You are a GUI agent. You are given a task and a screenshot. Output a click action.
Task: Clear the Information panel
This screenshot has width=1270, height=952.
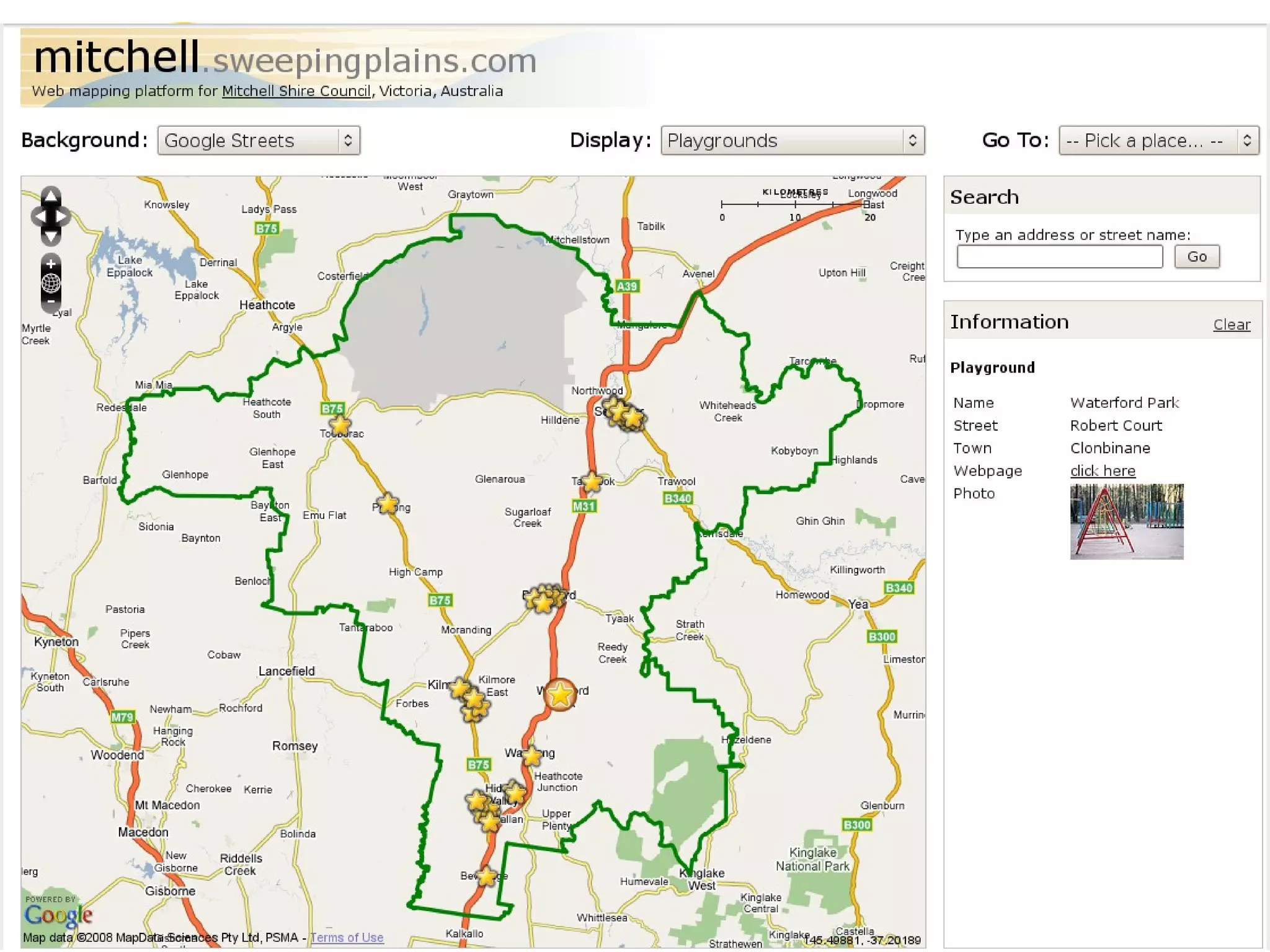click(x=1232, y=324)
